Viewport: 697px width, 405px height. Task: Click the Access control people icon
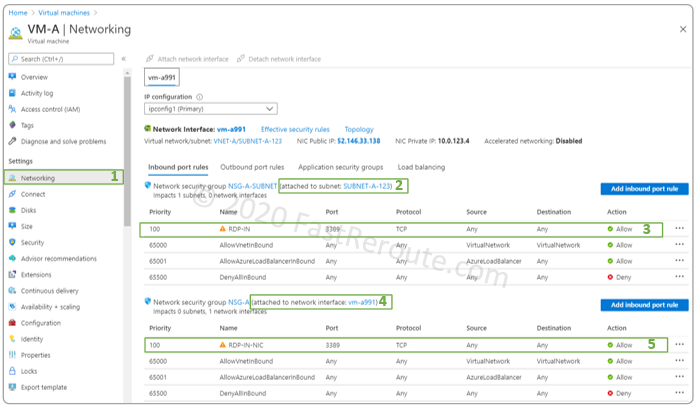click(12, 108)
